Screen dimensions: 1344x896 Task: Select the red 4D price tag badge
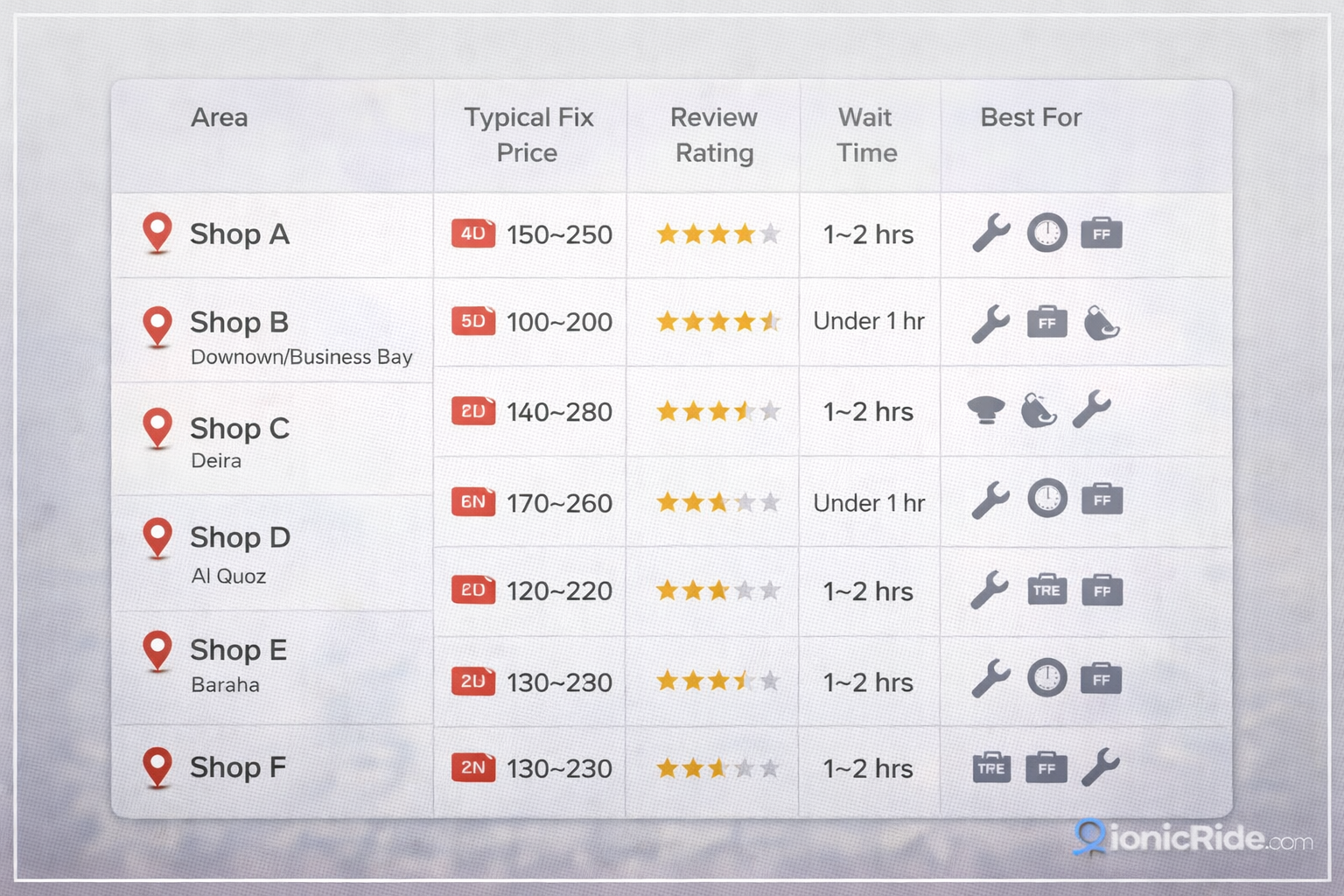pos(473,234)
